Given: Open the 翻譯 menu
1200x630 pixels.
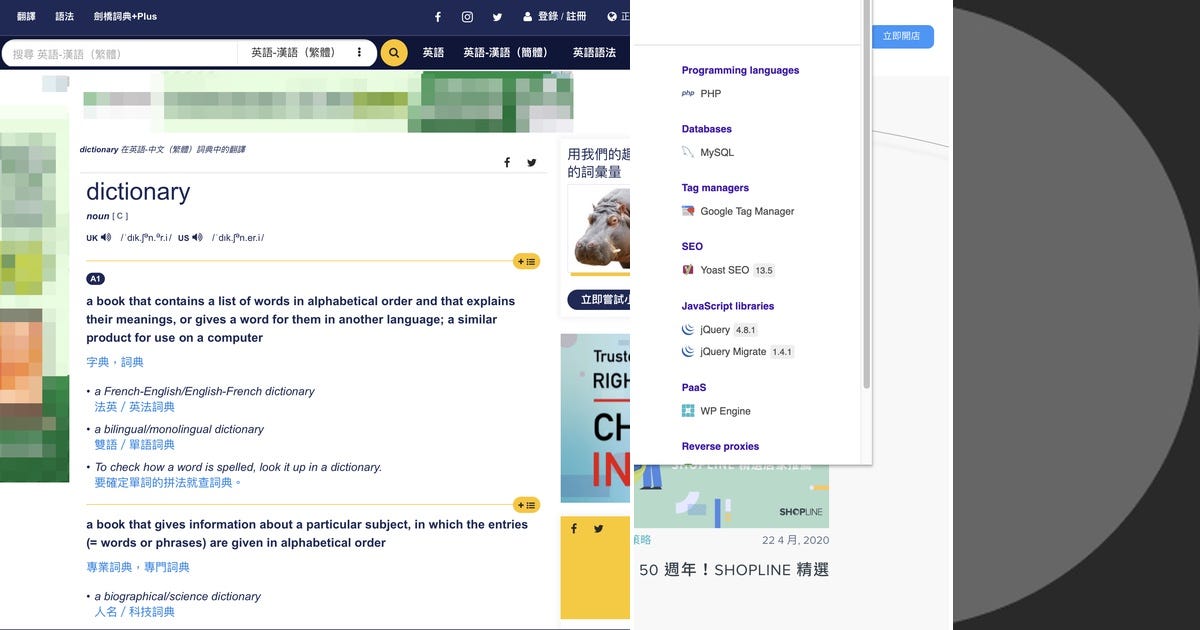Looking at the screenshot, I should pyautogui.click(x=24, y=16).
